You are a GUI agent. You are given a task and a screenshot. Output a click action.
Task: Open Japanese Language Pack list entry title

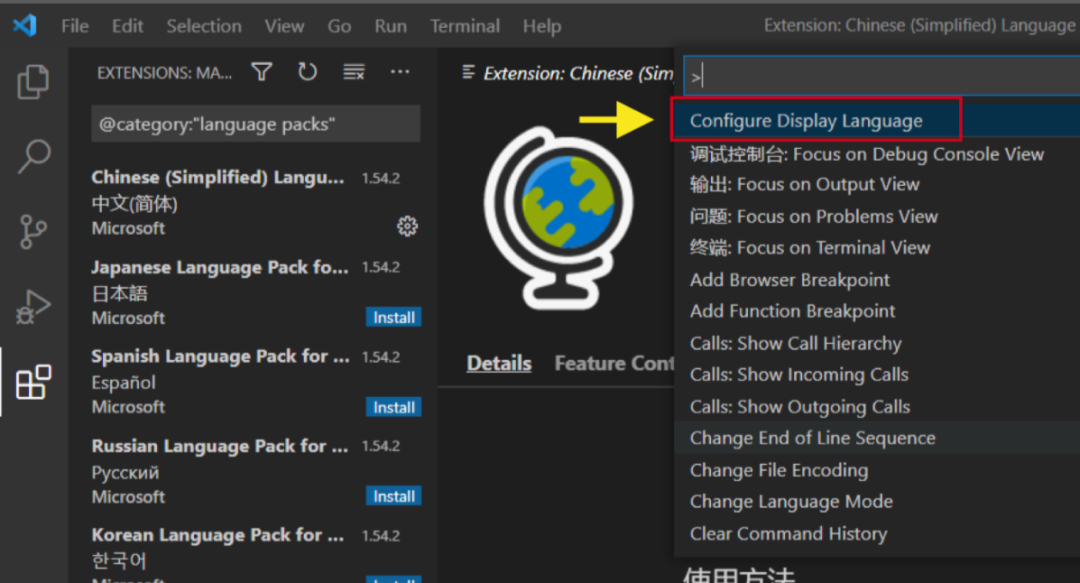click(220, 267)
